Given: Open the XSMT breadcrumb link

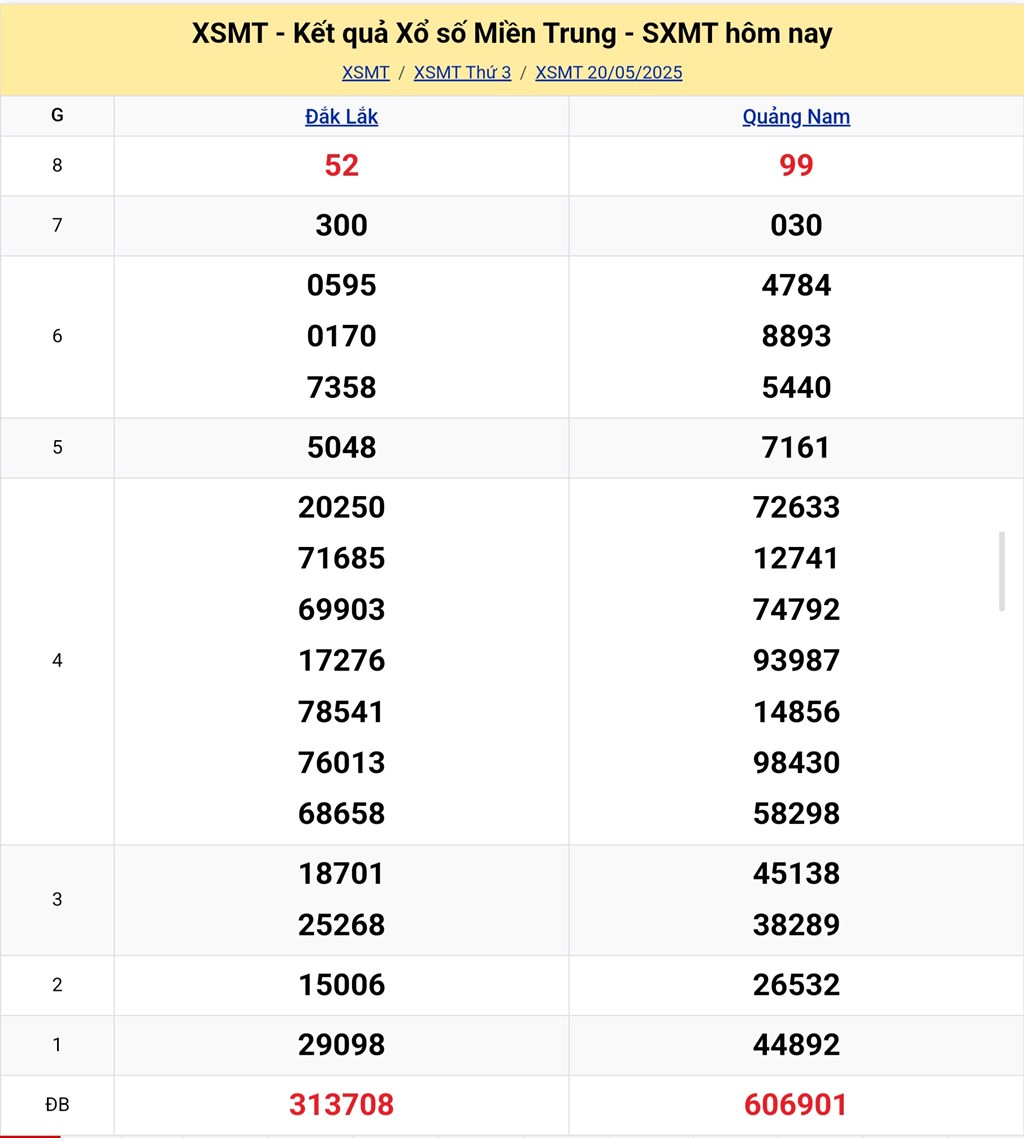Looking at the screenshot, I should tap(365, 73).
